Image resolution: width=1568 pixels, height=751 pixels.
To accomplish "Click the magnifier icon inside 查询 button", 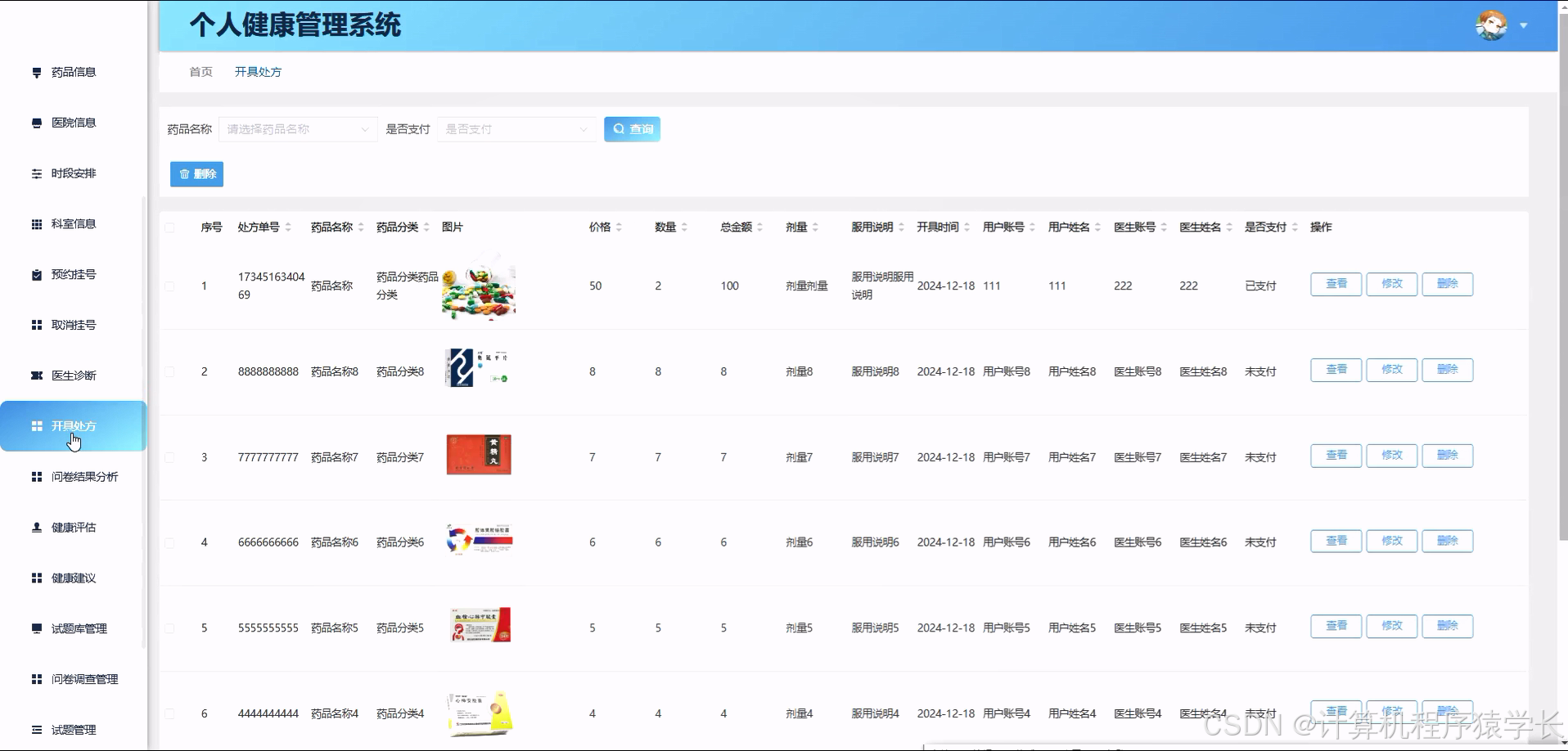I will pos(620,128).
